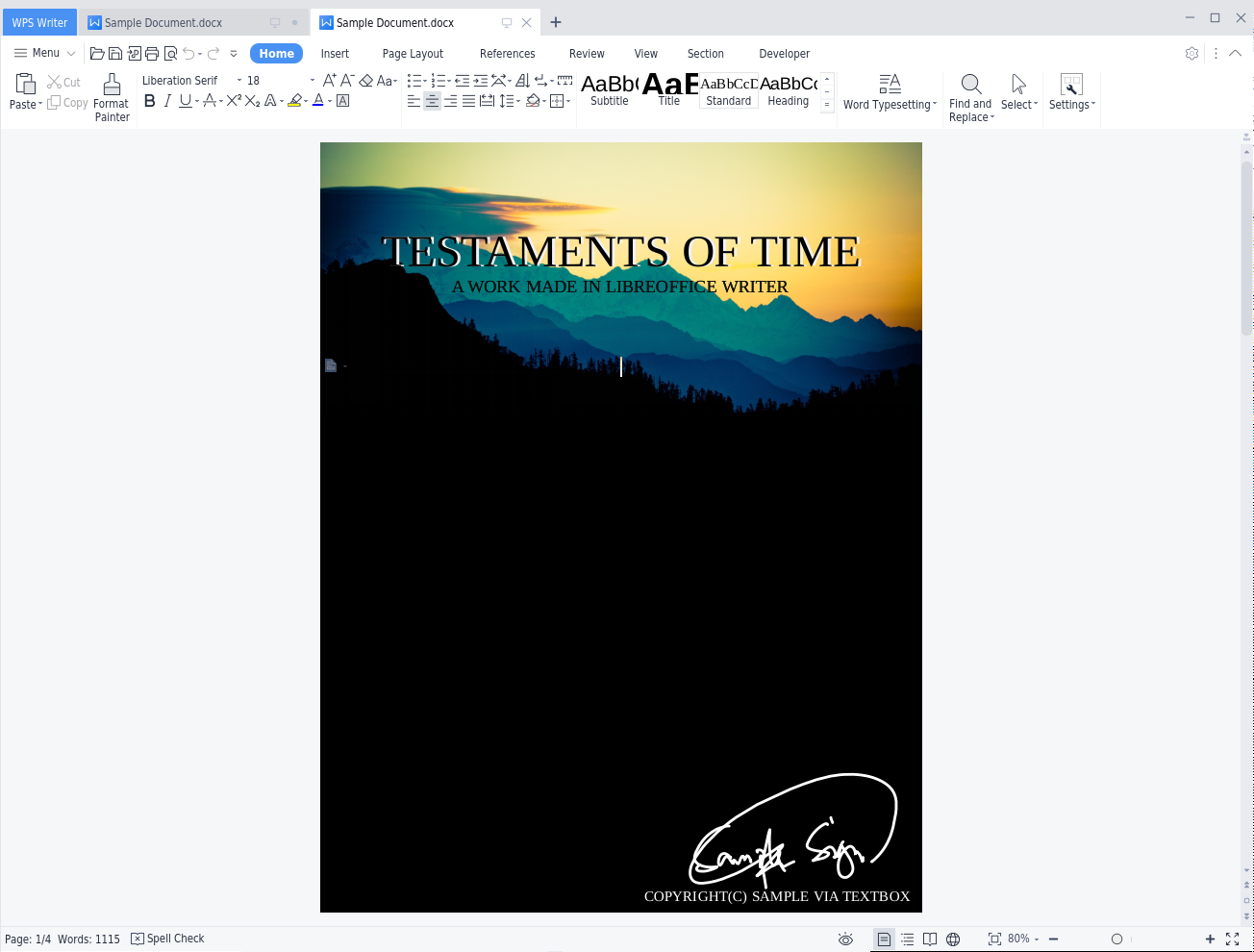Click the fit page zoom icon
Screen dimensions: 1254x952
pos(994,939)
